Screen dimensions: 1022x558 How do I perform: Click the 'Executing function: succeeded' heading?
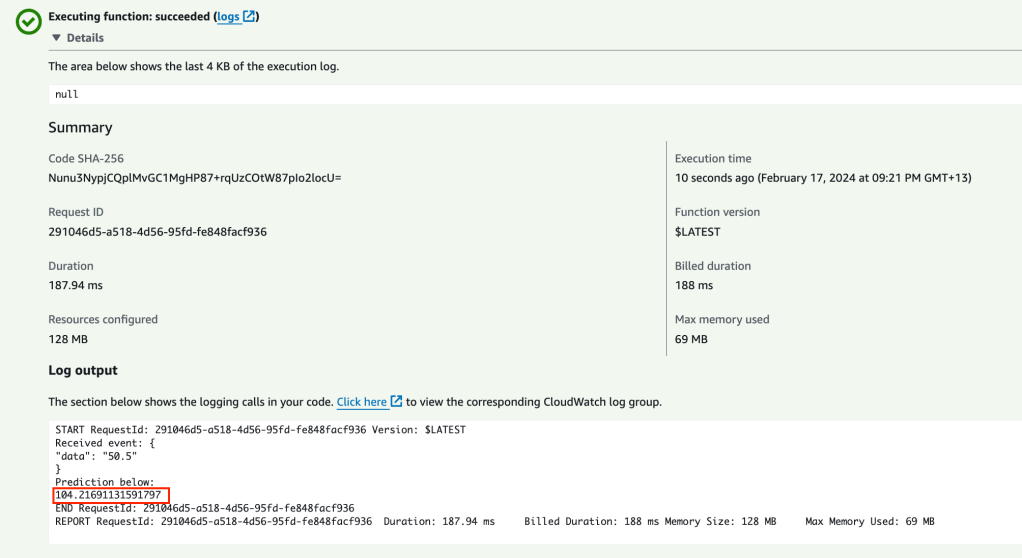[x=129, y=17]
